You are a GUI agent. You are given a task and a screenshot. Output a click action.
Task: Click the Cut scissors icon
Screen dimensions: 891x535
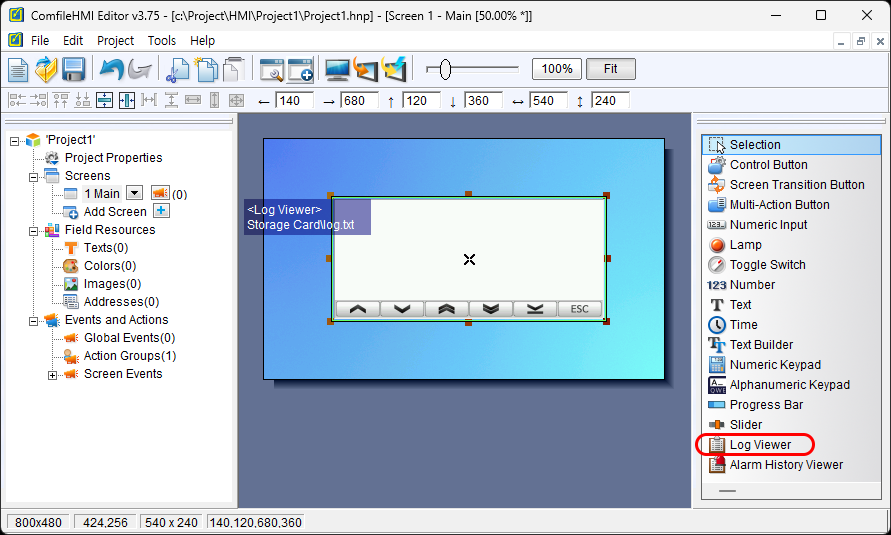[x=178, y=70]
